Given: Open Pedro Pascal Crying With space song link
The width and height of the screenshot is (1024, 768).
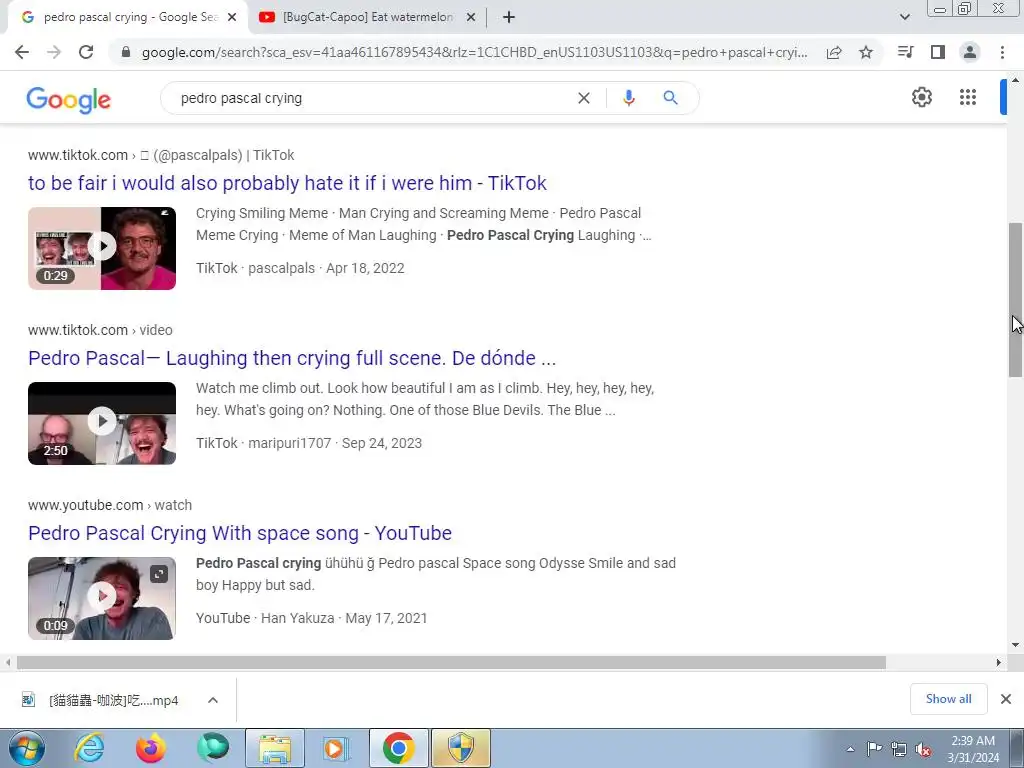Looking at the screenshot, I should tap(240, 533).
